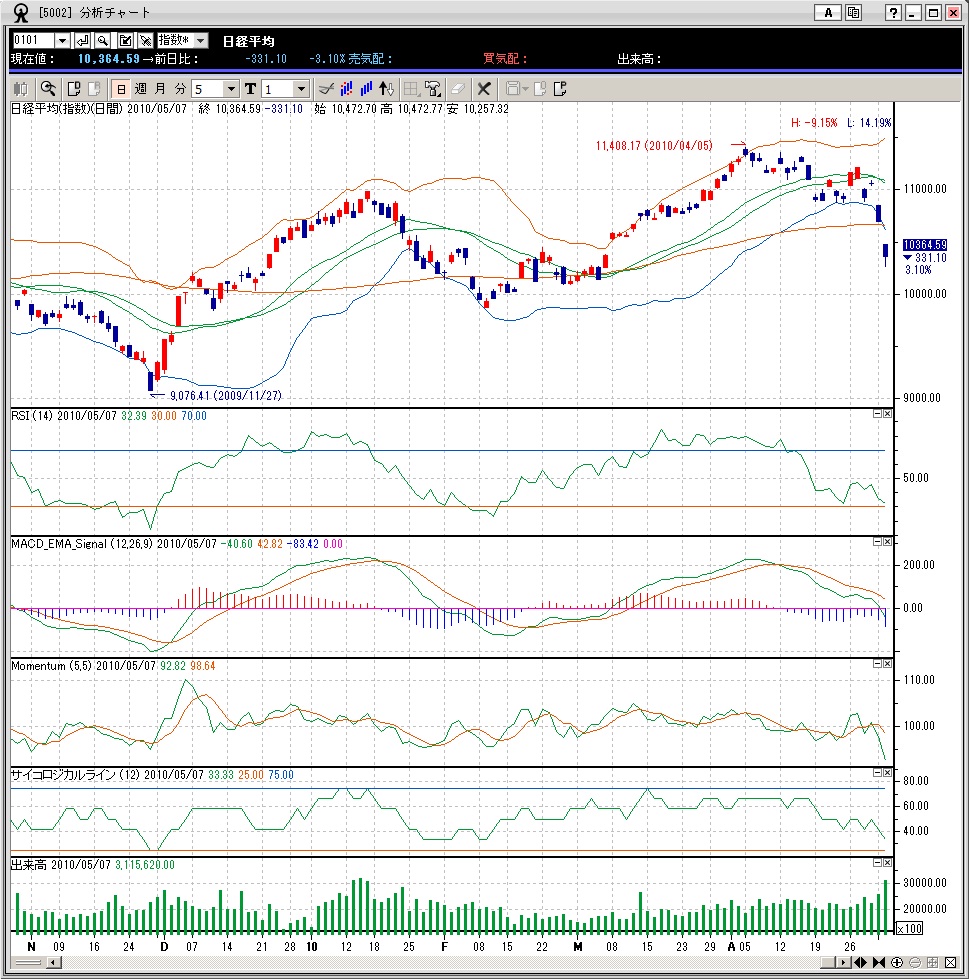Click the greyed-out copy page icon
Screen dimensions: 969x979
coord(539,89)
